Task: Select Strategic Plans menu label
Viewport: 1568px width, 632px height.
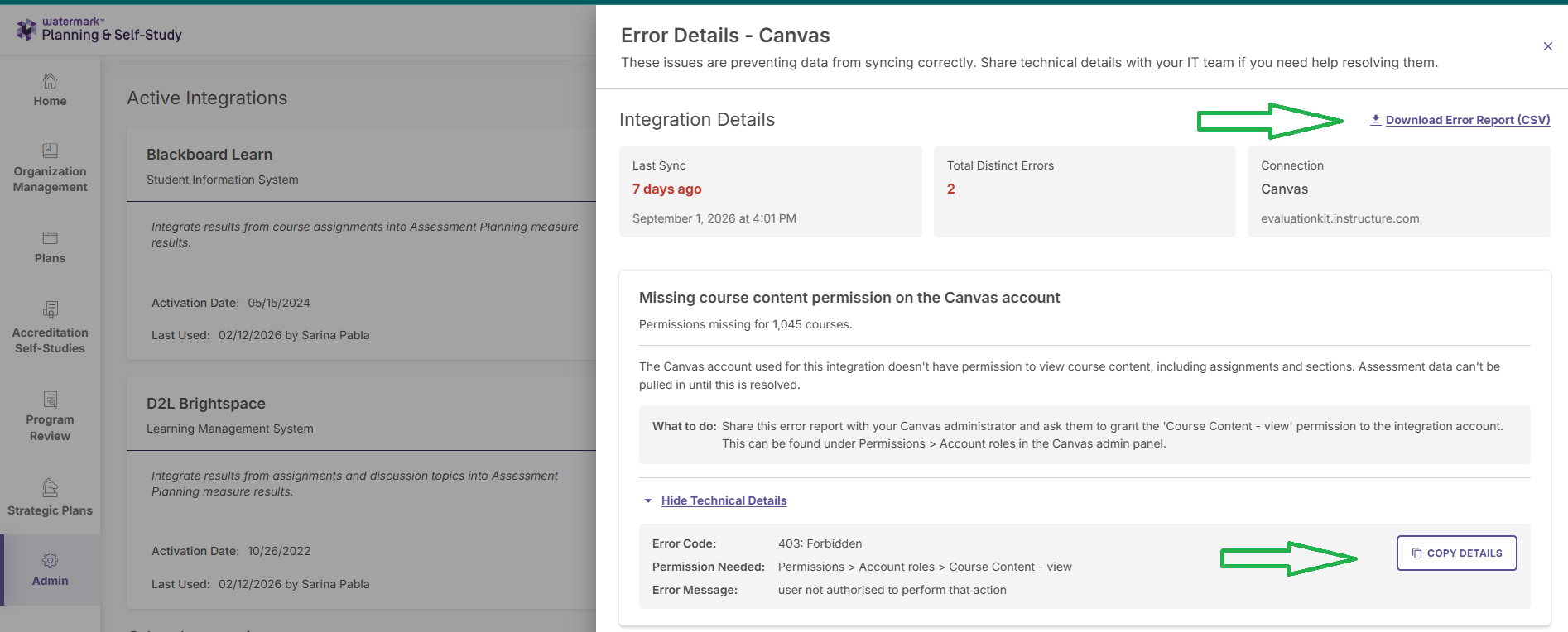Action: [51, 510]
